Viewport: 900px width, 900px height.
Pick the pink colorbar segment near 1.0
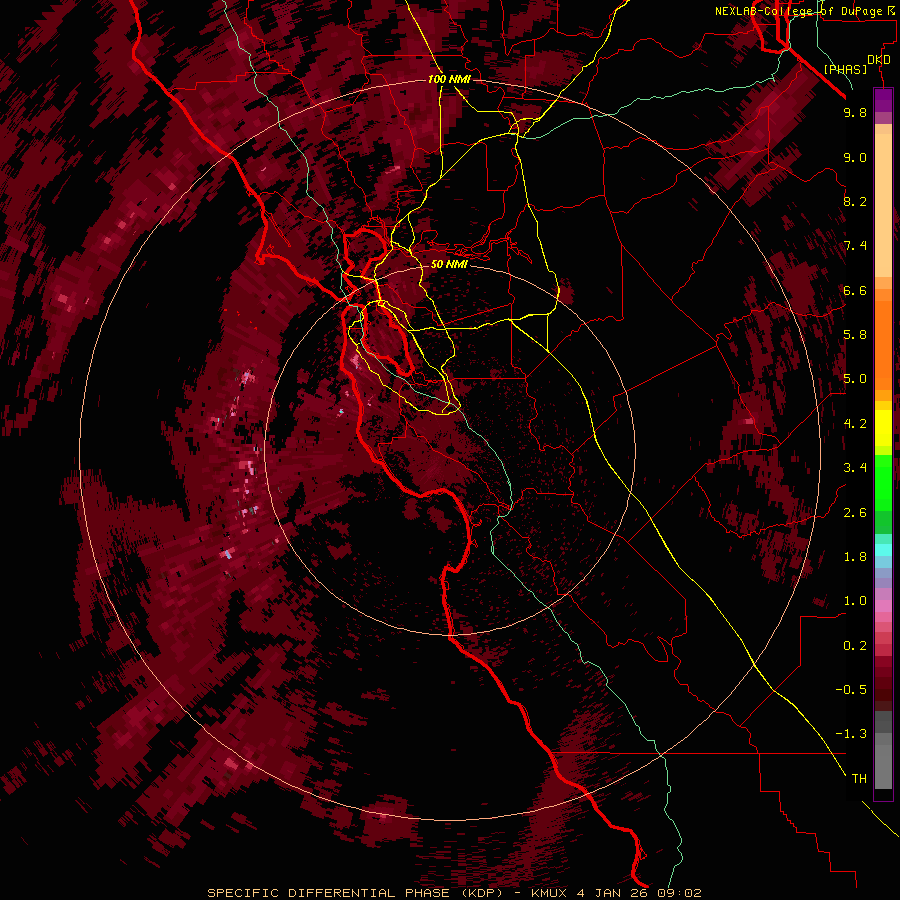click(x=883, y=606)
